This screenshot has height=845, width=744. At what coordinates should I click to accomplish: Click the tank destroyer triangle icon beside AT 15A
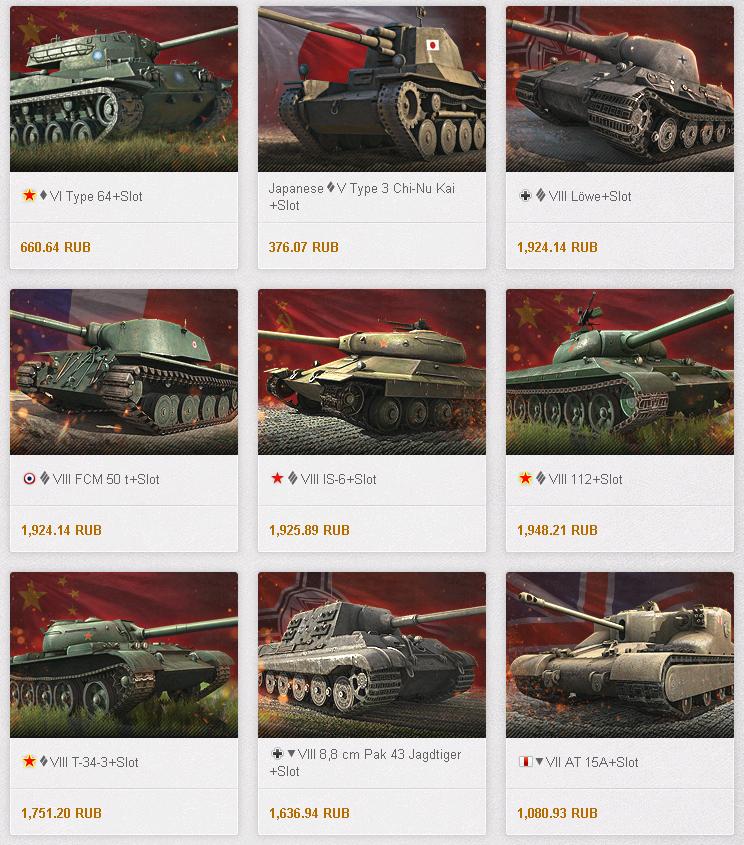click(539, 761)
